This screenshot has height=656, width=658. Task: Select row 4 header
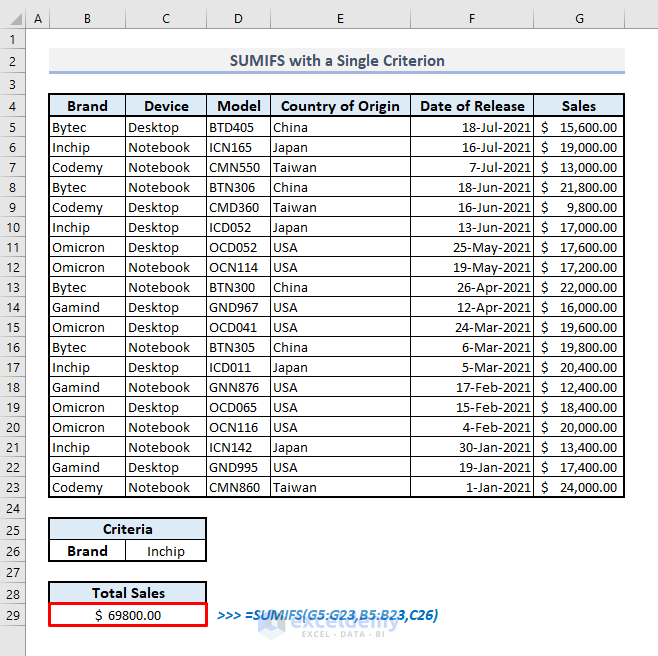click(13, 106)
